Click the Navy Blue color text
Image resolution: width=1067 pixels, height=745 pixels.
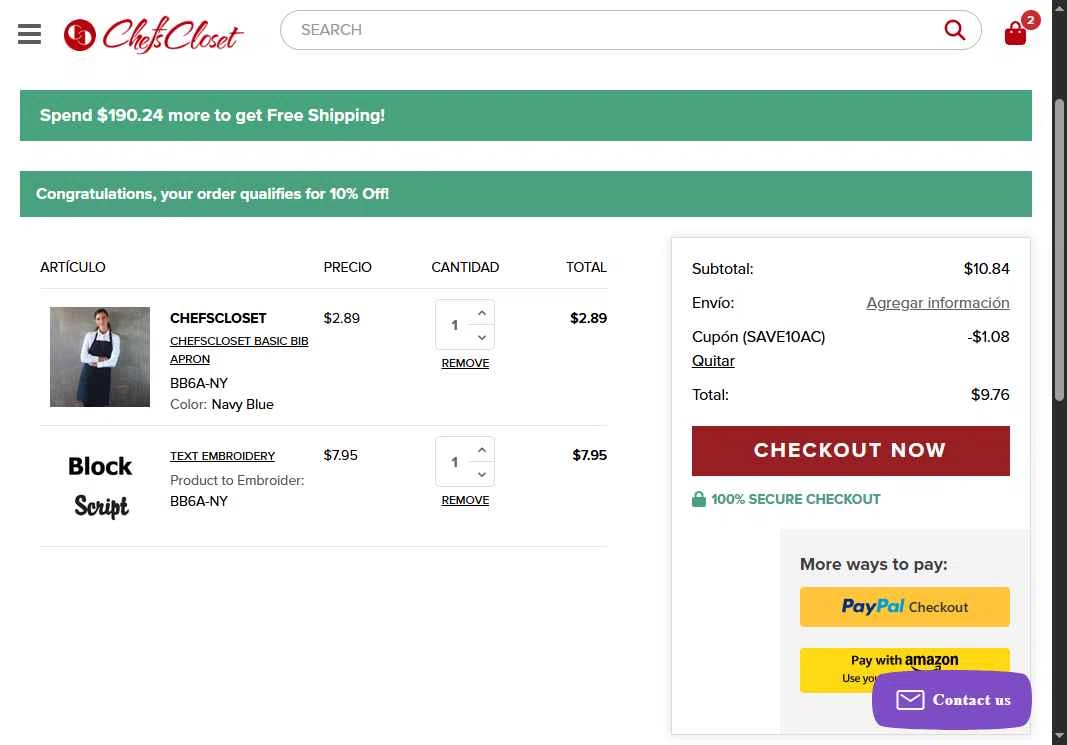click(242, 404)
